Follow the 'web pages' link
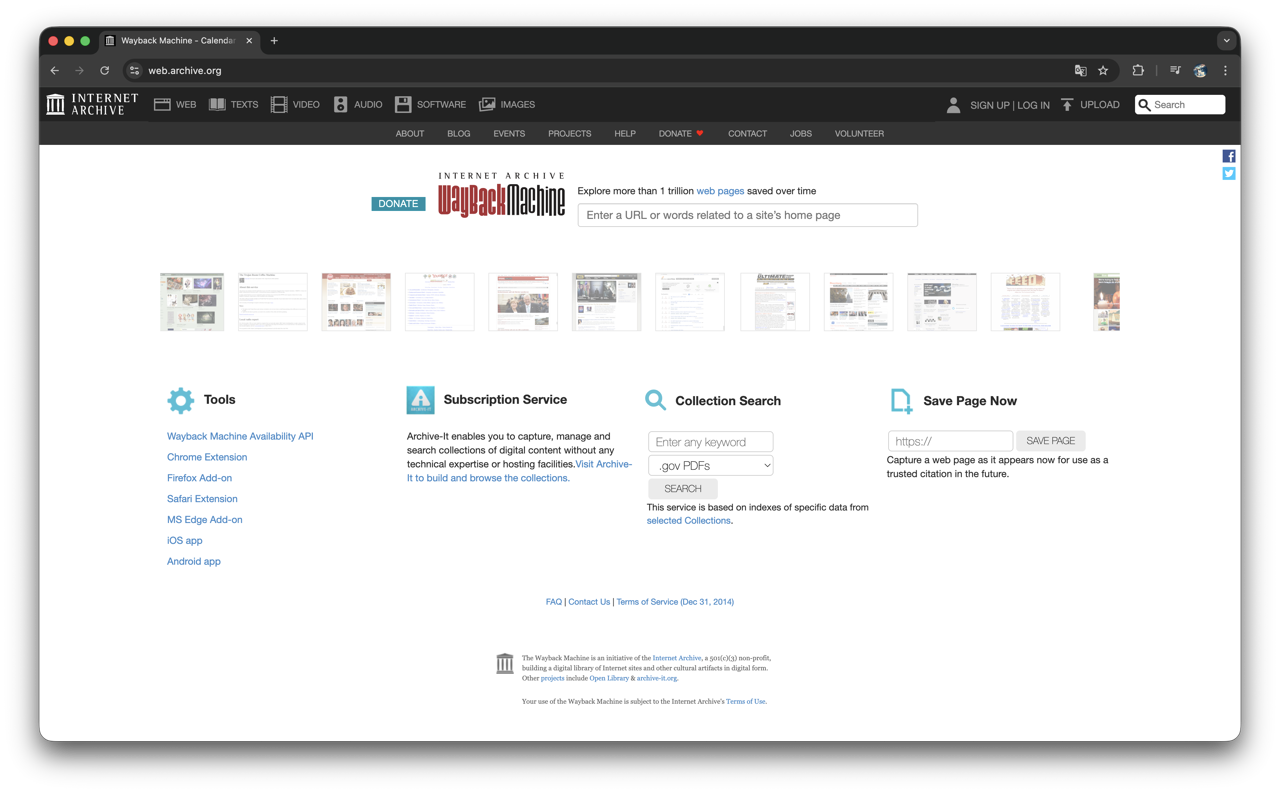The height and width of the screenshot is (793, 1280). pyautogui.click(x=720, y=191)
